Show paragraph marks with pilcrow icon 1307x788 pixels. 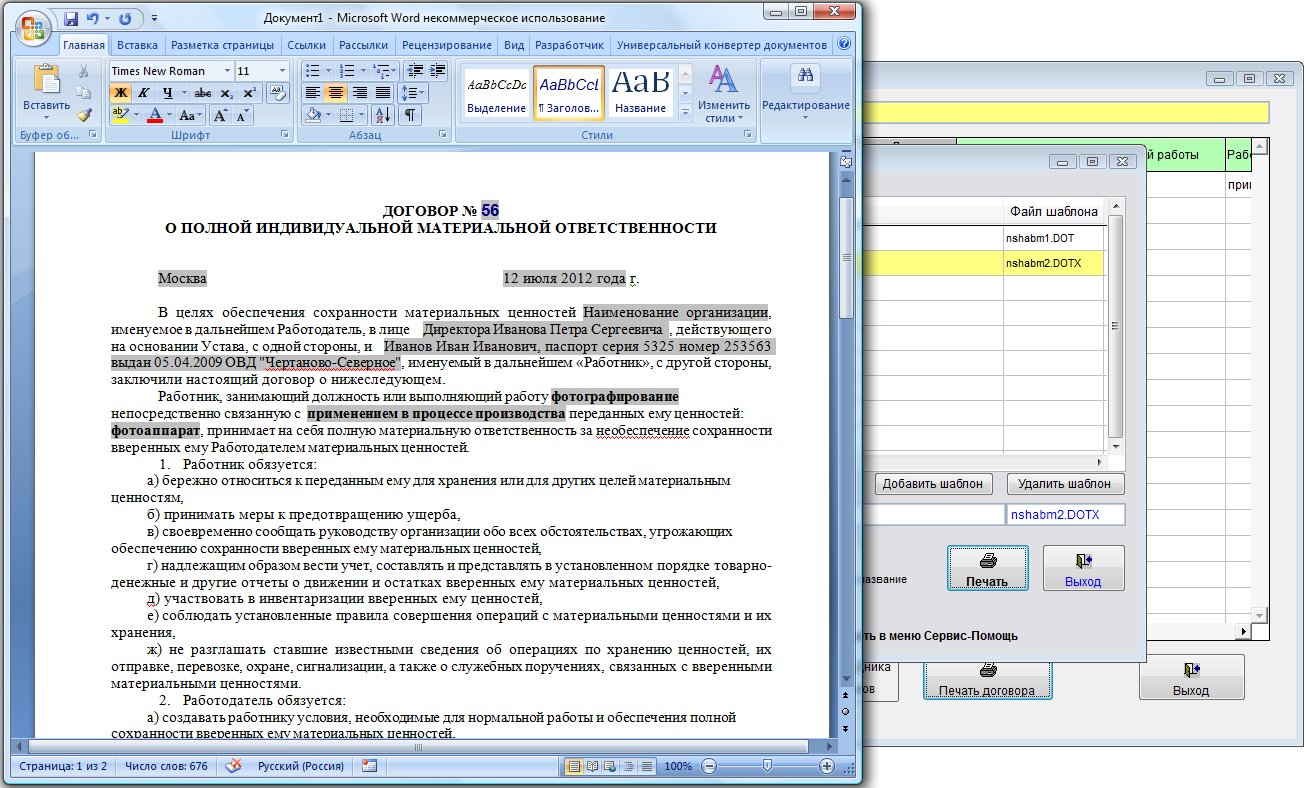410,115
